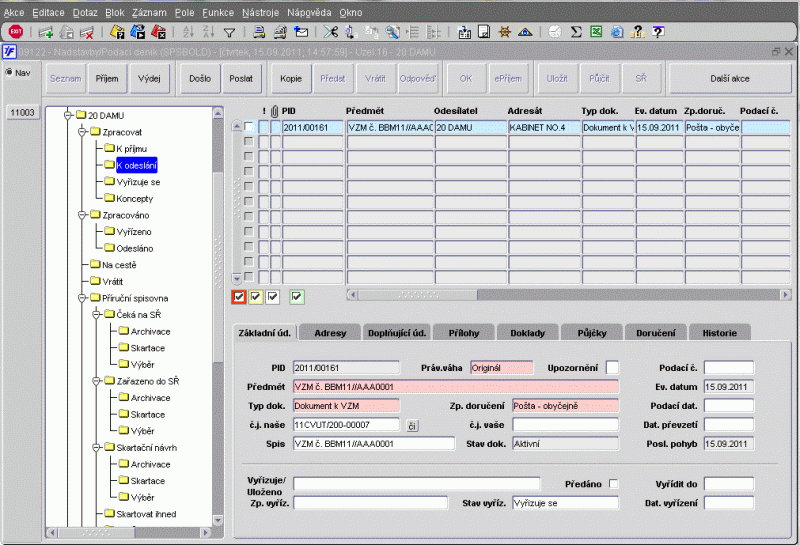Click into the Vyřídit do field
Image resolution: width=800 pixels, height=545 pixels.
click(x=728, y=484)
